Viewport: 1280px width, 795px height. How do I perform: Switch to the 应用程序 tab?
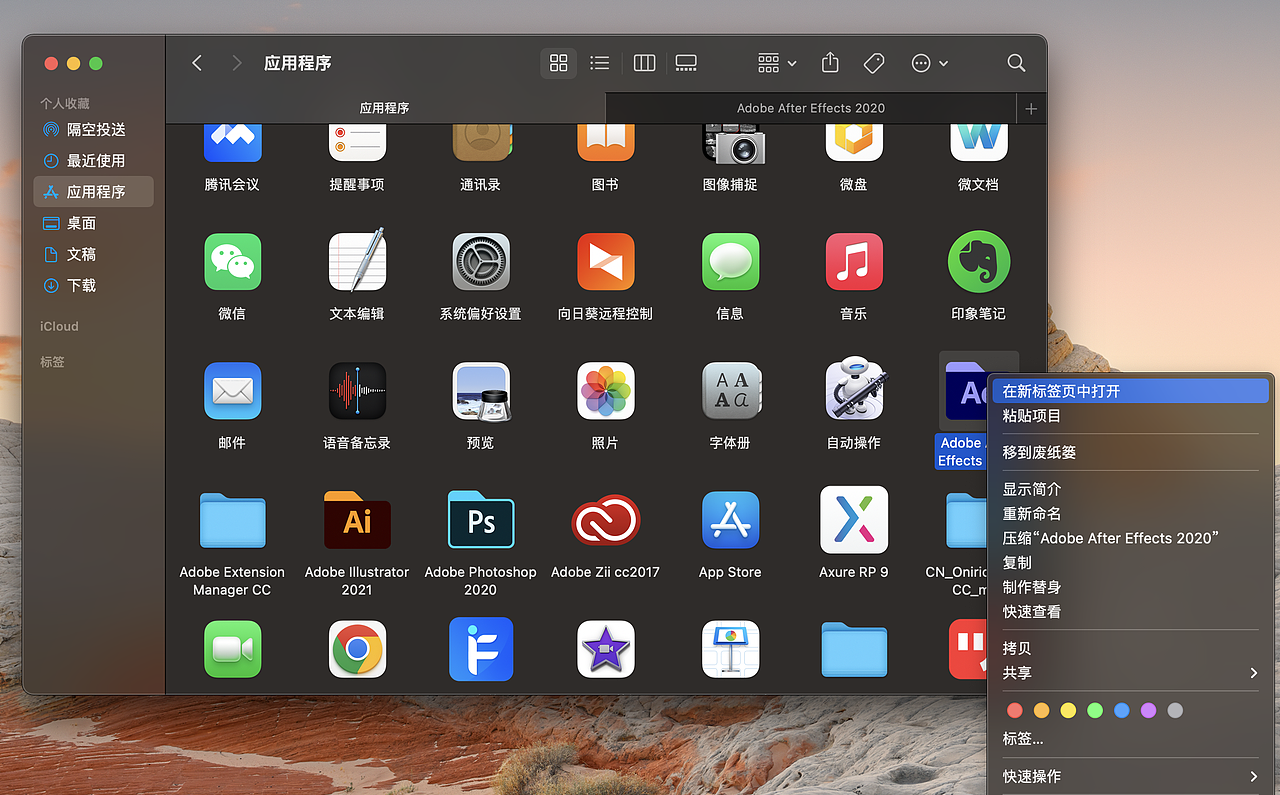pyautogui.click(x=385, y=108)
